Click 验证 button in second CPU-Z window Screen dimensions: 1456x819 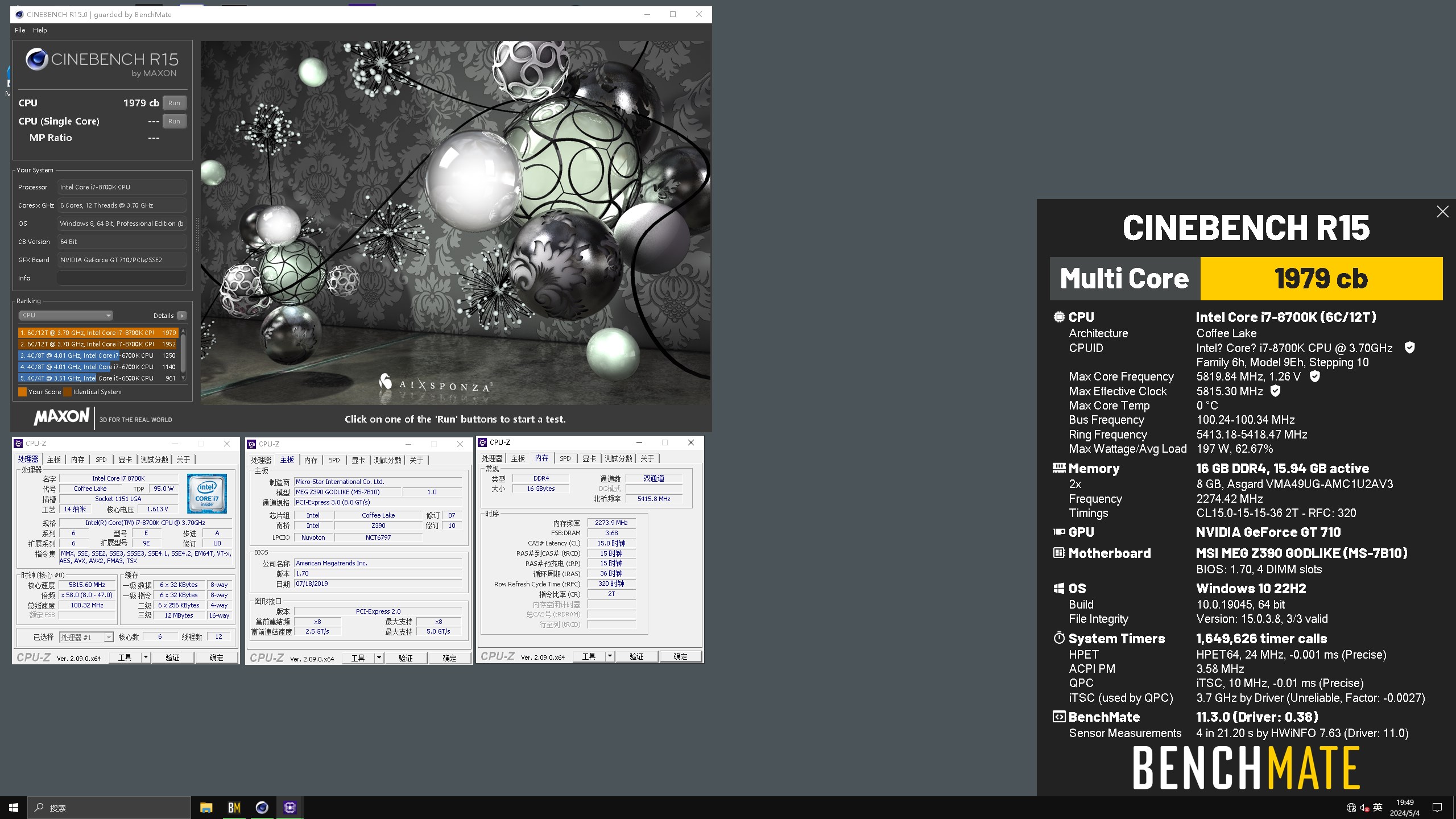[x=406, y=658]
